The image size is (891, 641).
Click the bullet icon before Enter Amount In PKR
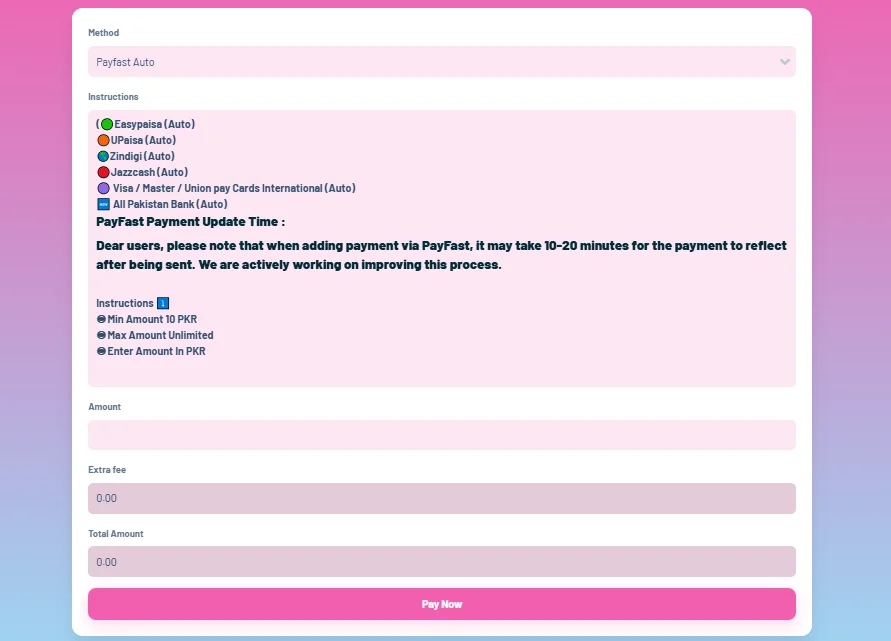[101, 351]
